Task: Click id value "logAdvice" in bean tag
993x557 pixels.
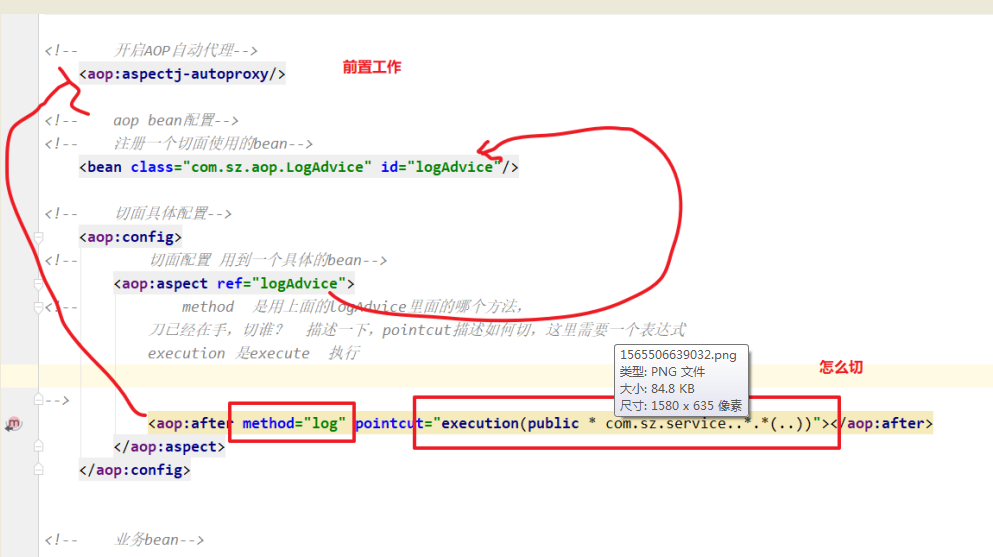Action: pyautogui.click(x=453, y=167)
